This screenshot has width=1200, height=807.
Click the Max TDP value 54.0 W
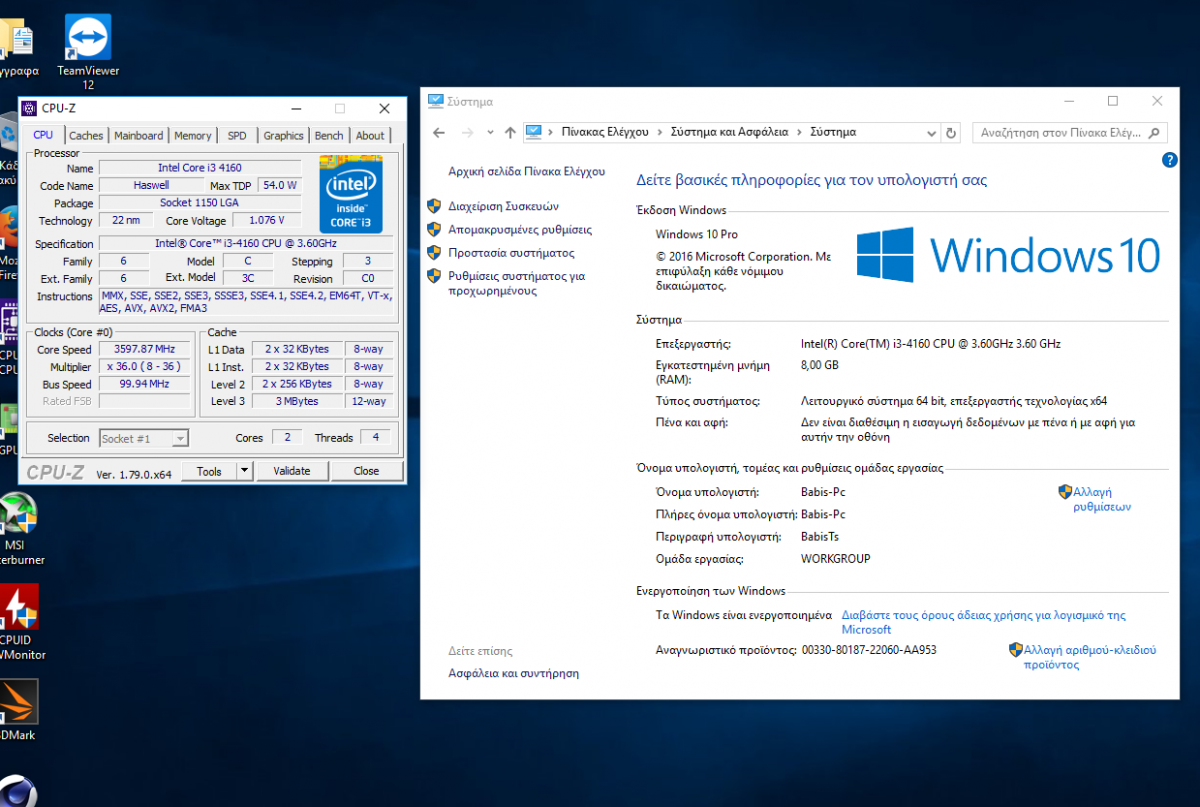(x=279, y=185)
